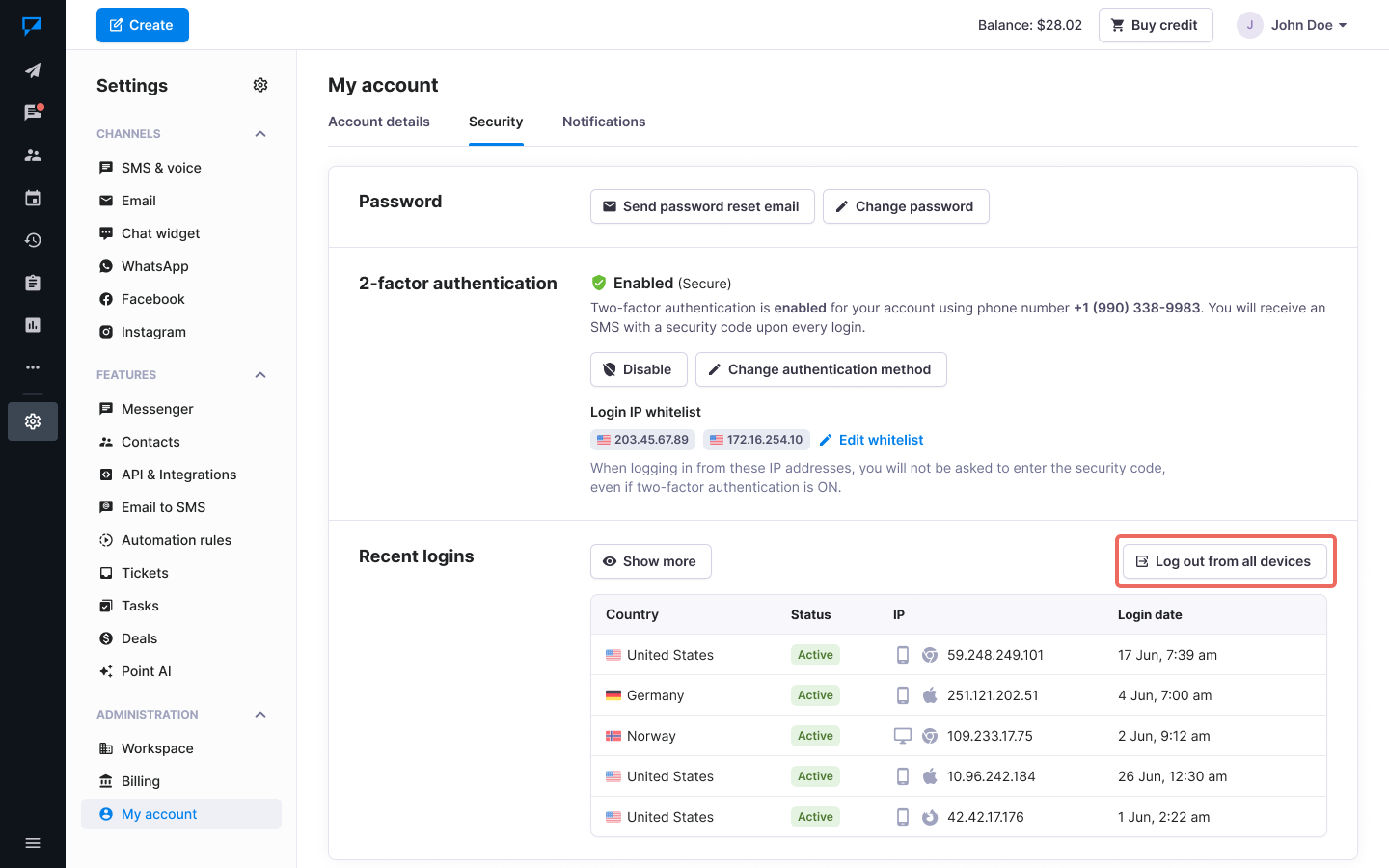This screenshot has width=1389, height=868.
Task: Open the paper plane compose icon in left rail
Action: (33, 70)
